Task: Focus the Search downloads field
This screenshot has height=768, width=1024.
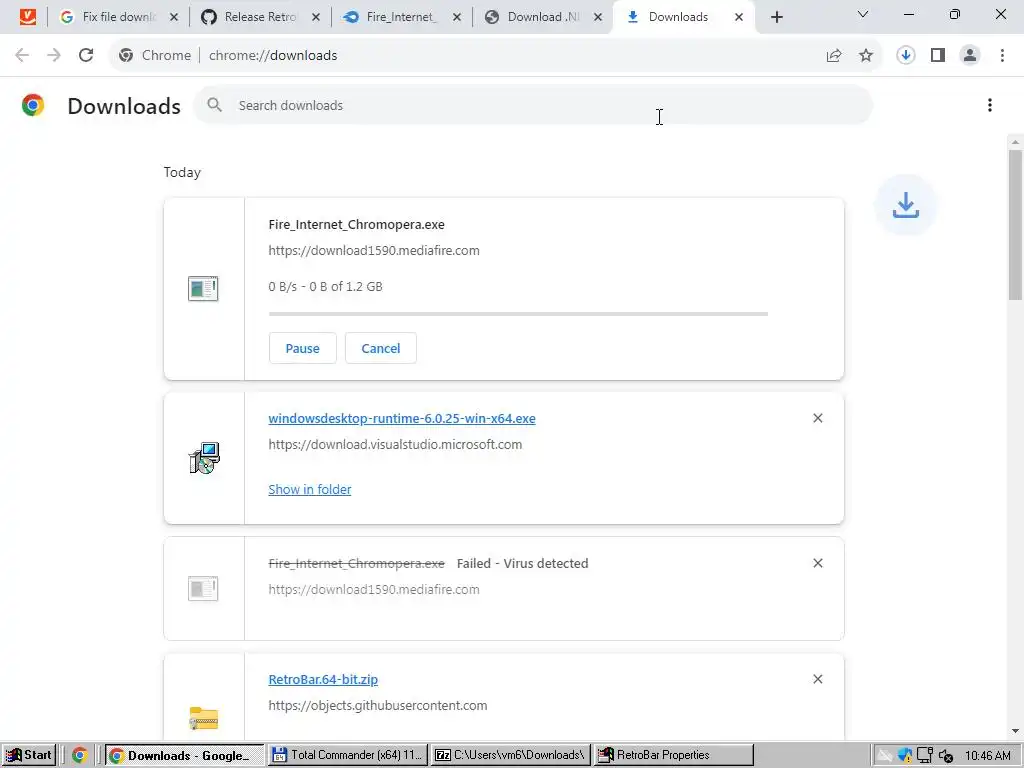Action: [x=533, y=105]
